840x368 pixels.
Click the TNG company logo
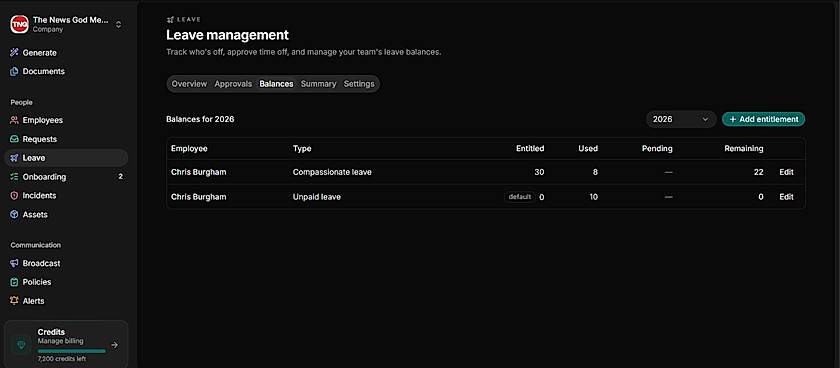(x=19, y=24)
